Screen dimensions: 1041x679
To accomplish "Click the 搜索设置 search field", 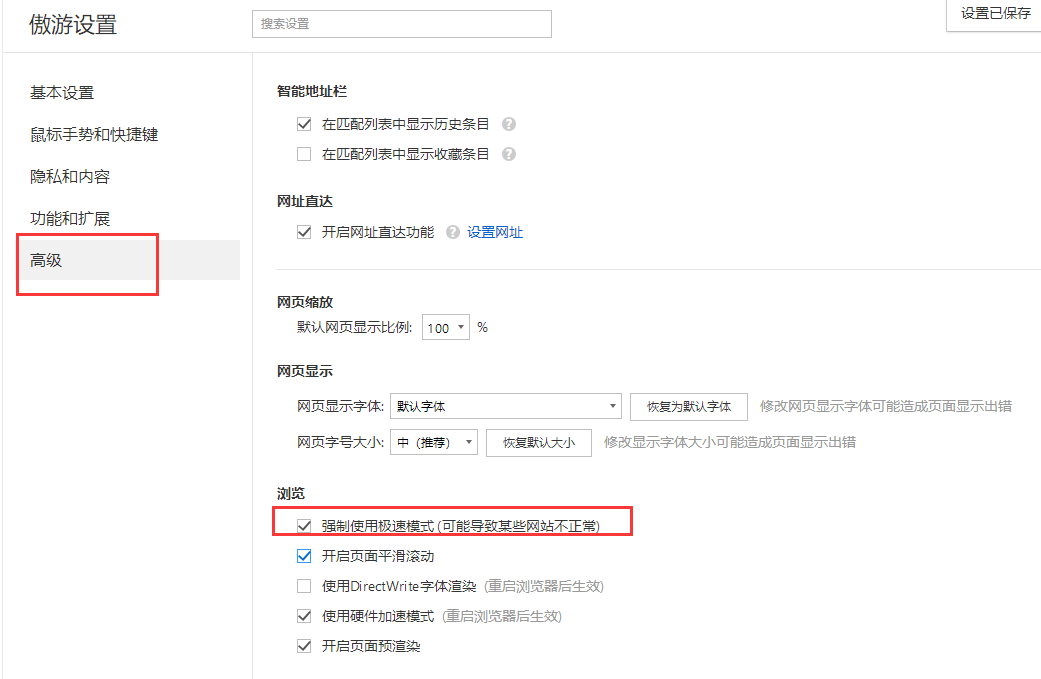I will pos(401,24).
